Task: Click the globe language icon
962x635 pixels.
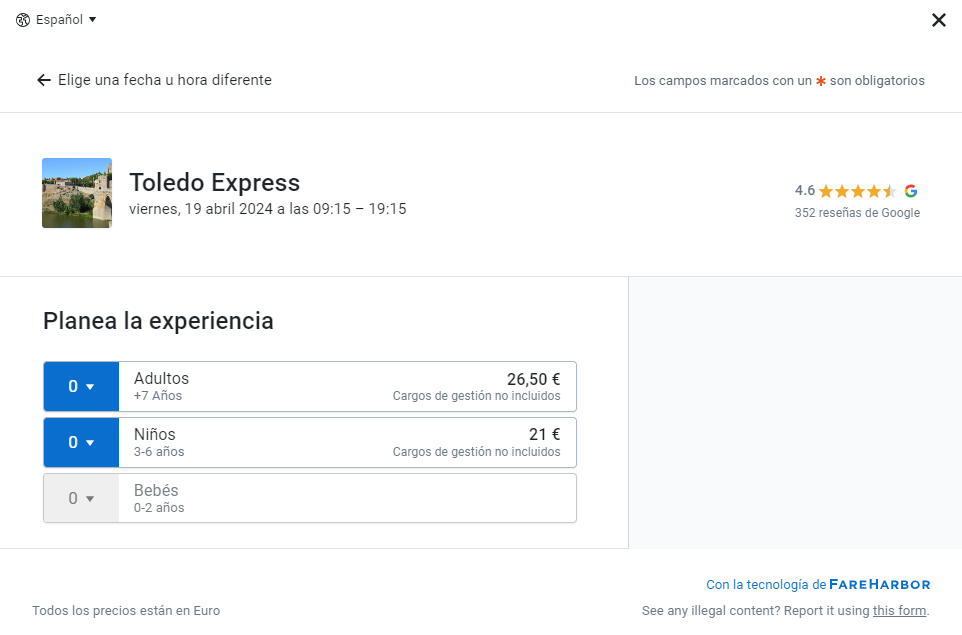Action: point(23,20)
